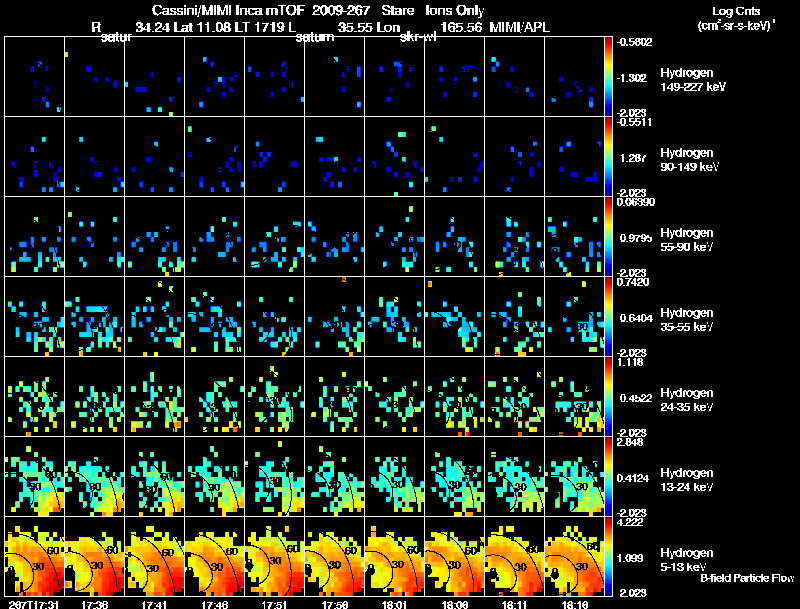Image resolution: width=800 pixels, height=609 pixels.
Task: Click the 18:01 time label
Action: coord(394,604)
